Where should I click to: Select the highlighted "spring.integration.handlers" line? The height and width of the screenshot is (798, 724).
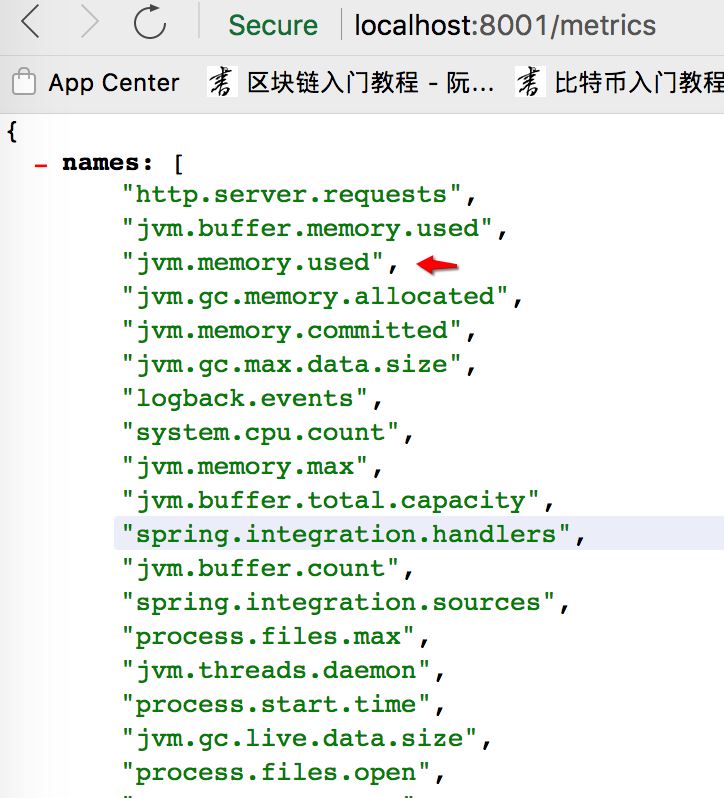346,534
